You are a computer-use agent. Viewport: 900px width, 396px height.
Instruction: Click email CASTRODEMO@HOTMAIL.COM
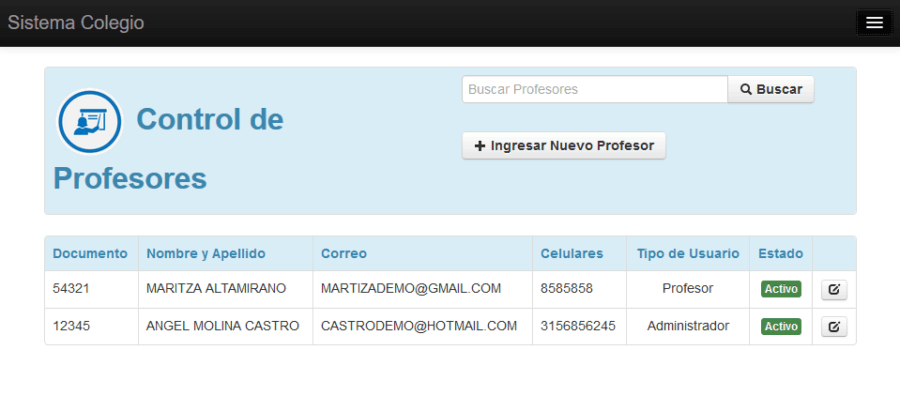(419, 326)
